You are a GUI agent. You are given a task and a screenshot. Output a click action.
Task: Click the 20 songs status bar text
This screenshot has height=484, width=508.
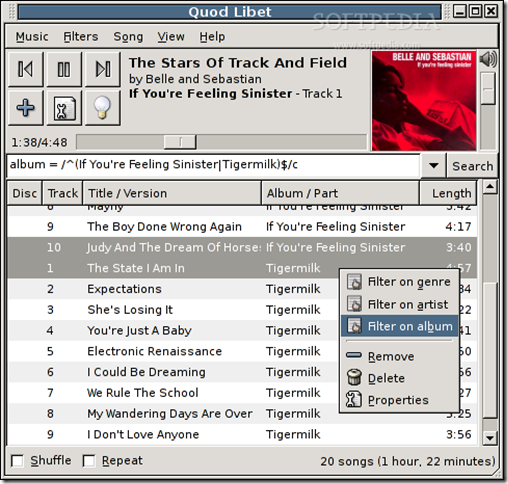(408, 461)
